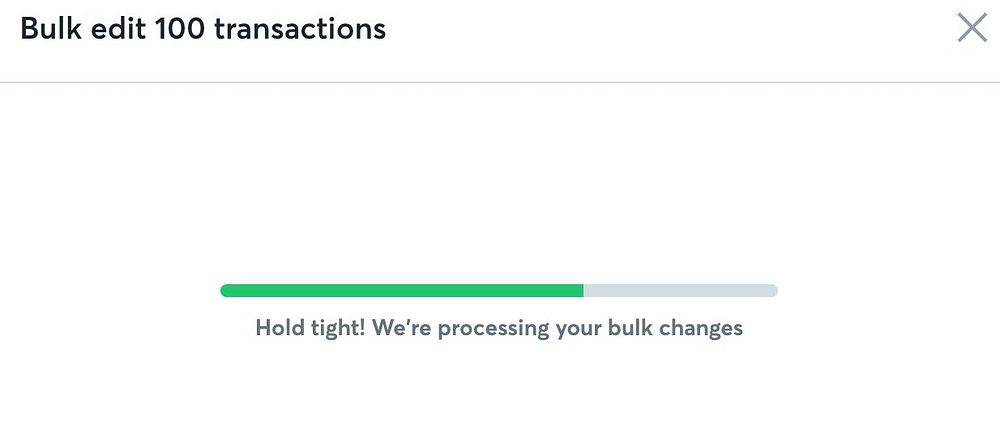The height and width of the screenshot is (442, 1000).
Task: Click the green filled part of the progress bar
Action: 400,290
